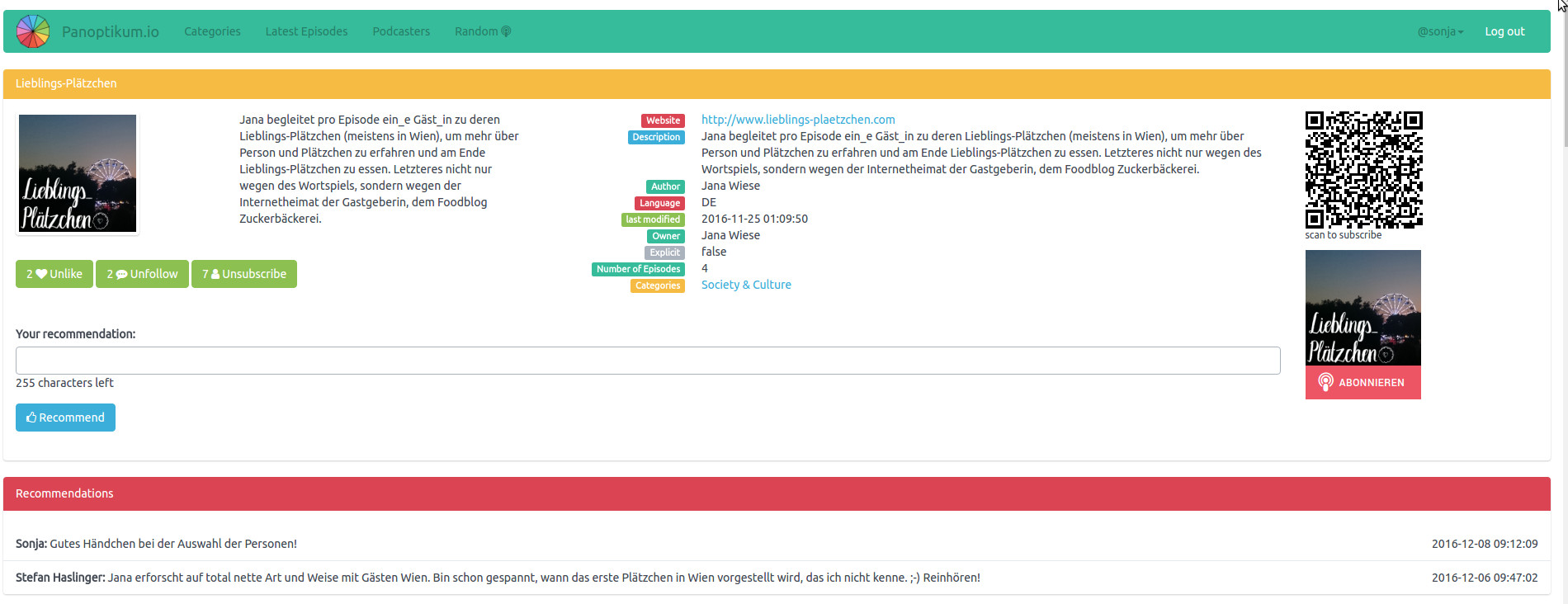The image size is (1568, 604).
Task: Click the speech bubble icon on Unfollow
Action: coord(121,274)
